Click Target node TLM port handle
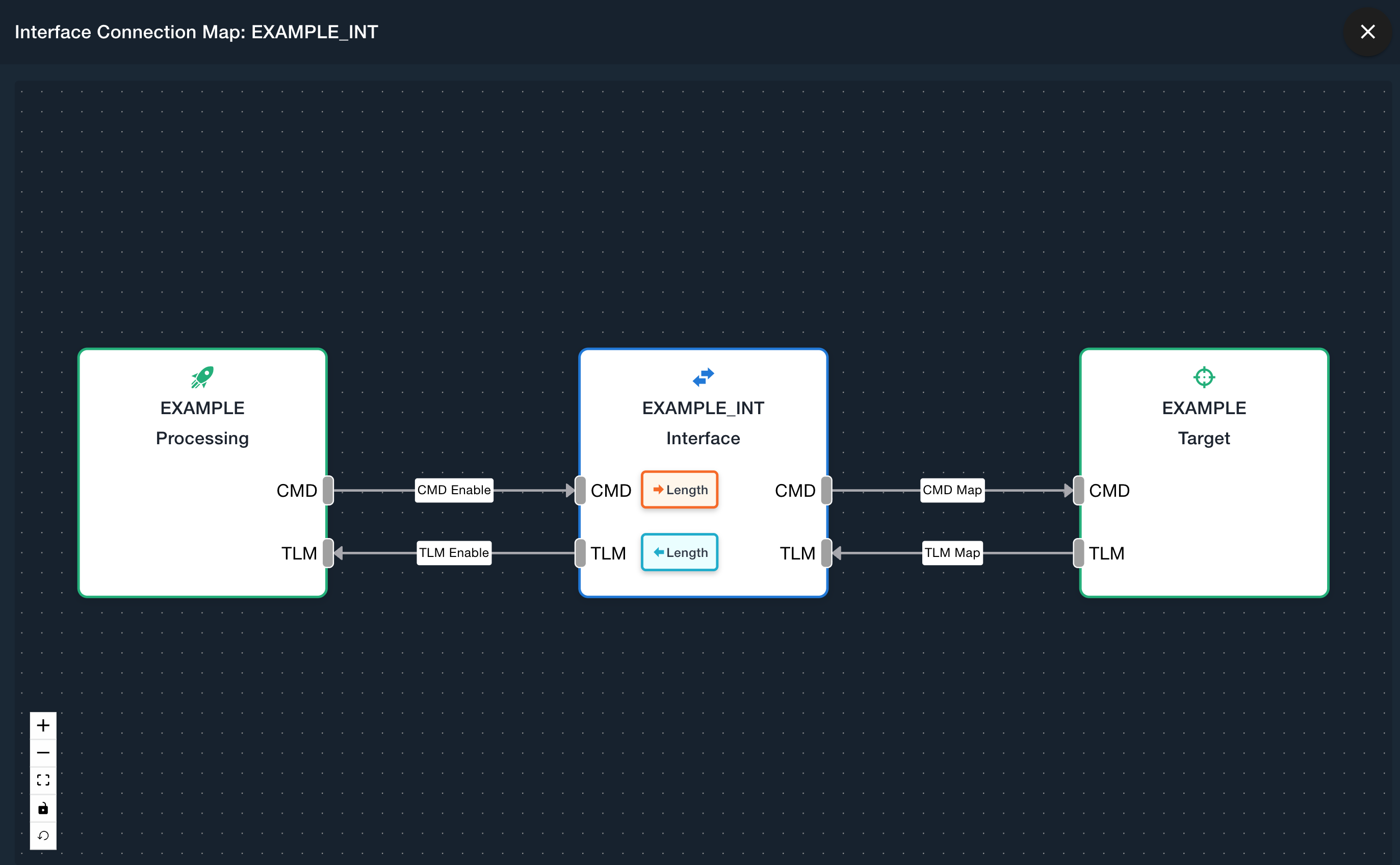 tap(1079, 553)
